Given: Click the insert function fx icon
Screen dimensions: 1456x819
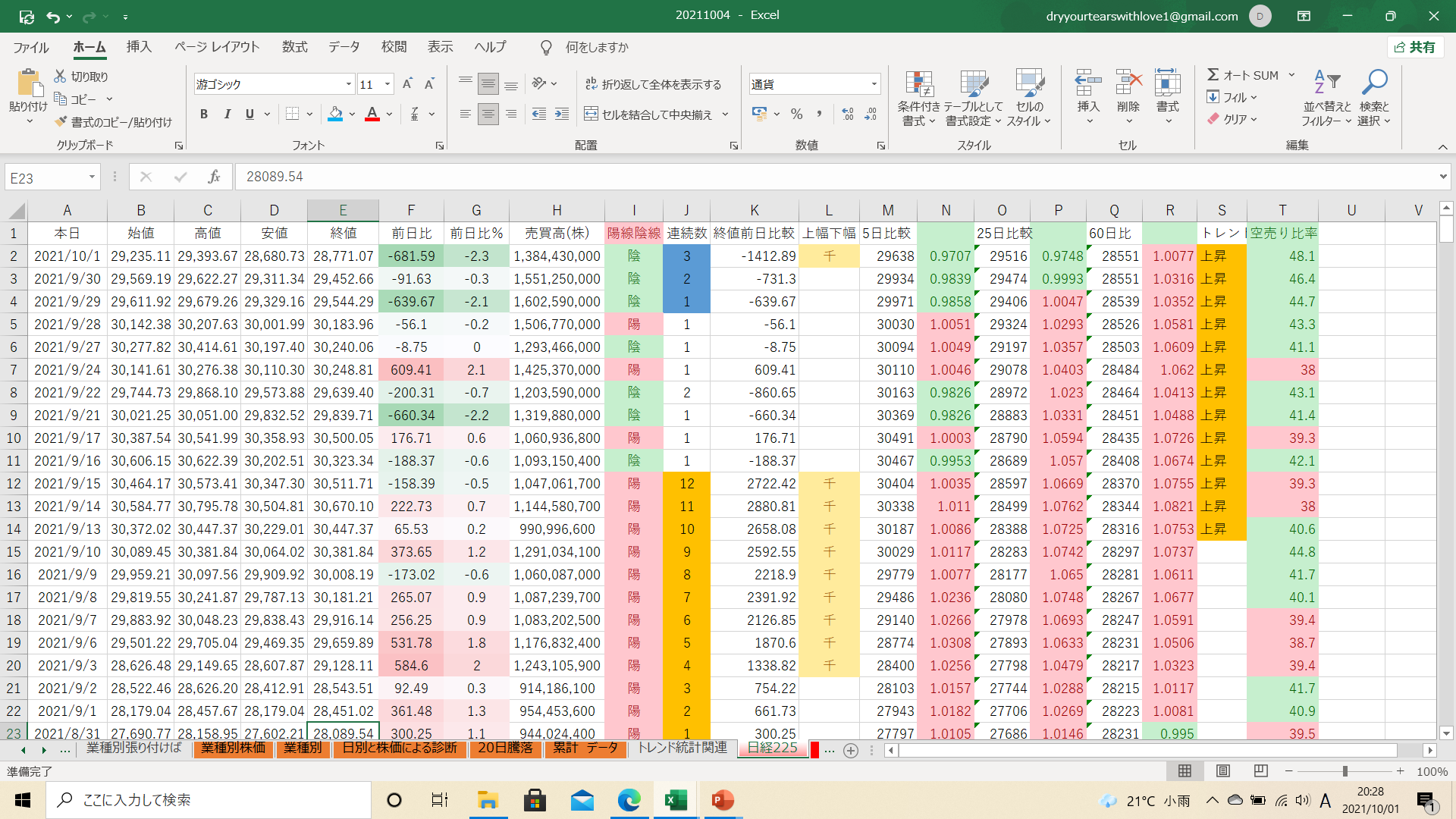Looking at the screenshot, I should (214, 177).
